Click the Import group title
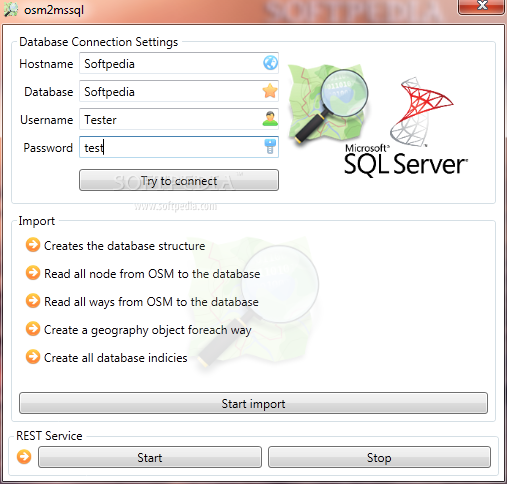Screen dimensions: 507x484 pyautogui.click(x=37, y=221)
